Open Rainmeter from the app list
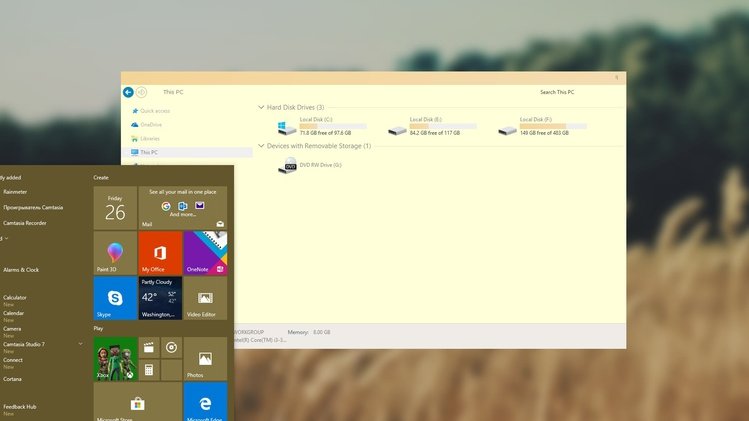The width and height of the screenshot is (749, 421). tap(15, 192)
